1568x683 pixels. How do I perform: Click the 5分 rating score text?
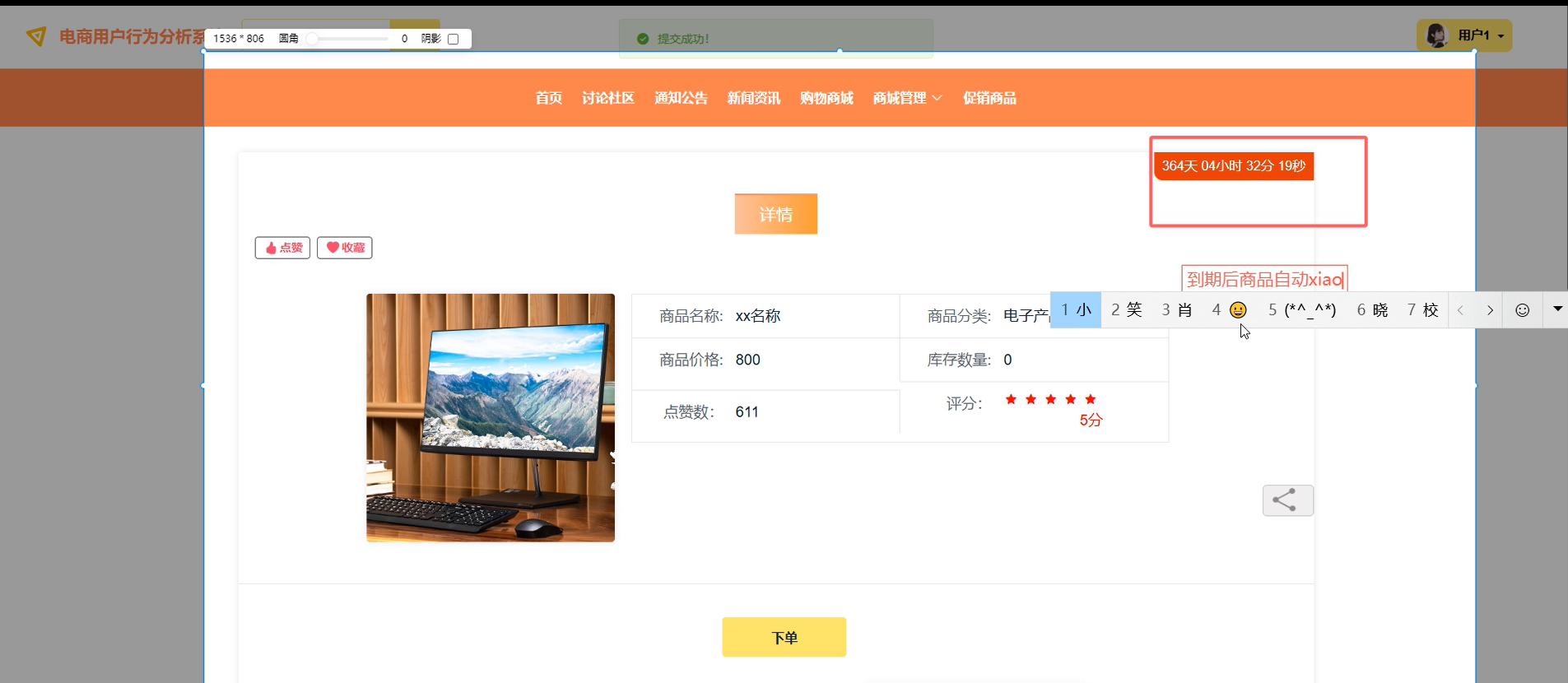[1091, 420]
